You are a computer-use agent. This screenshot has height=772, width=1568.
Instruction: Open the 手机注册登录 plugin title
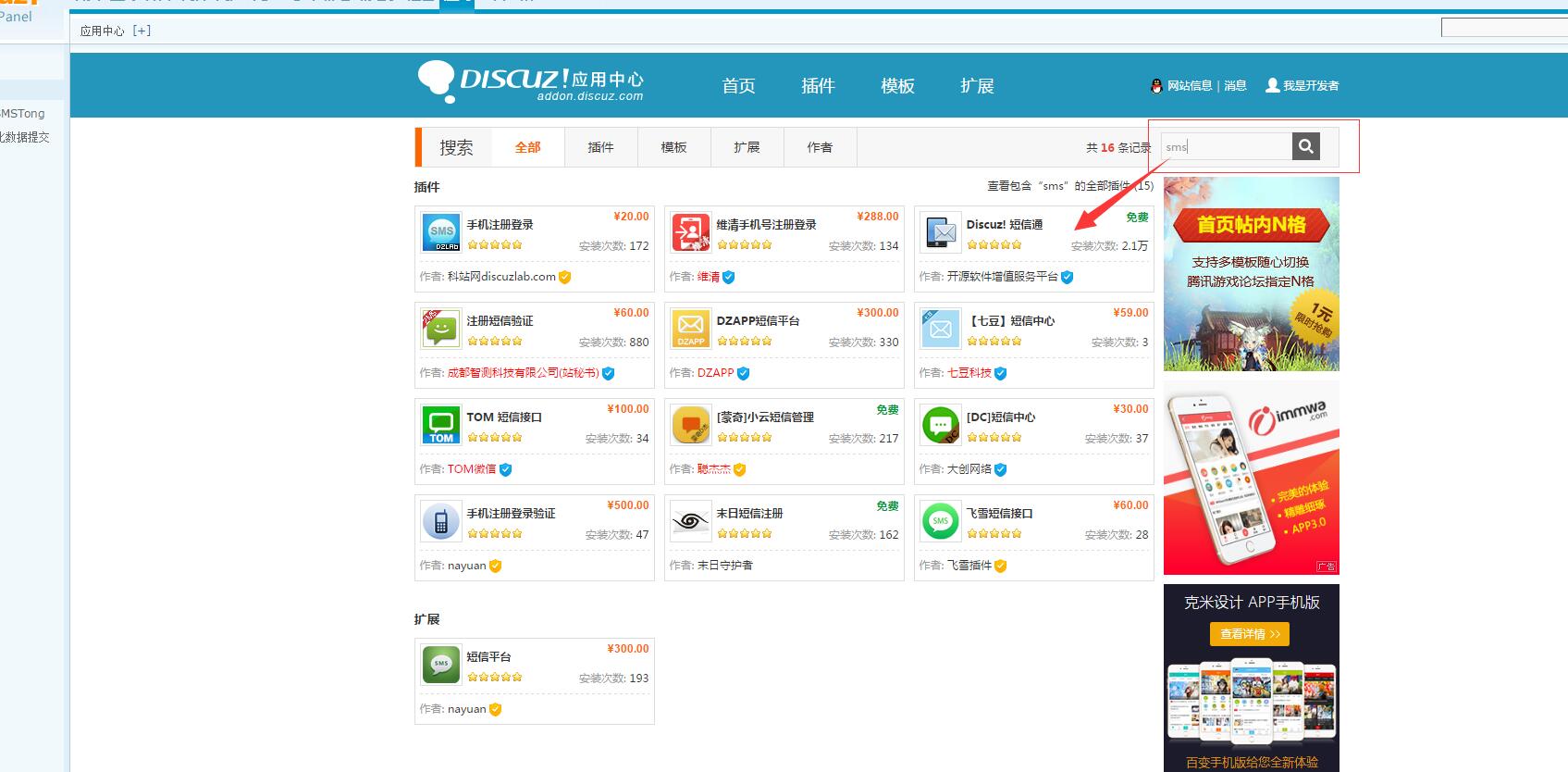pos(500,225)
